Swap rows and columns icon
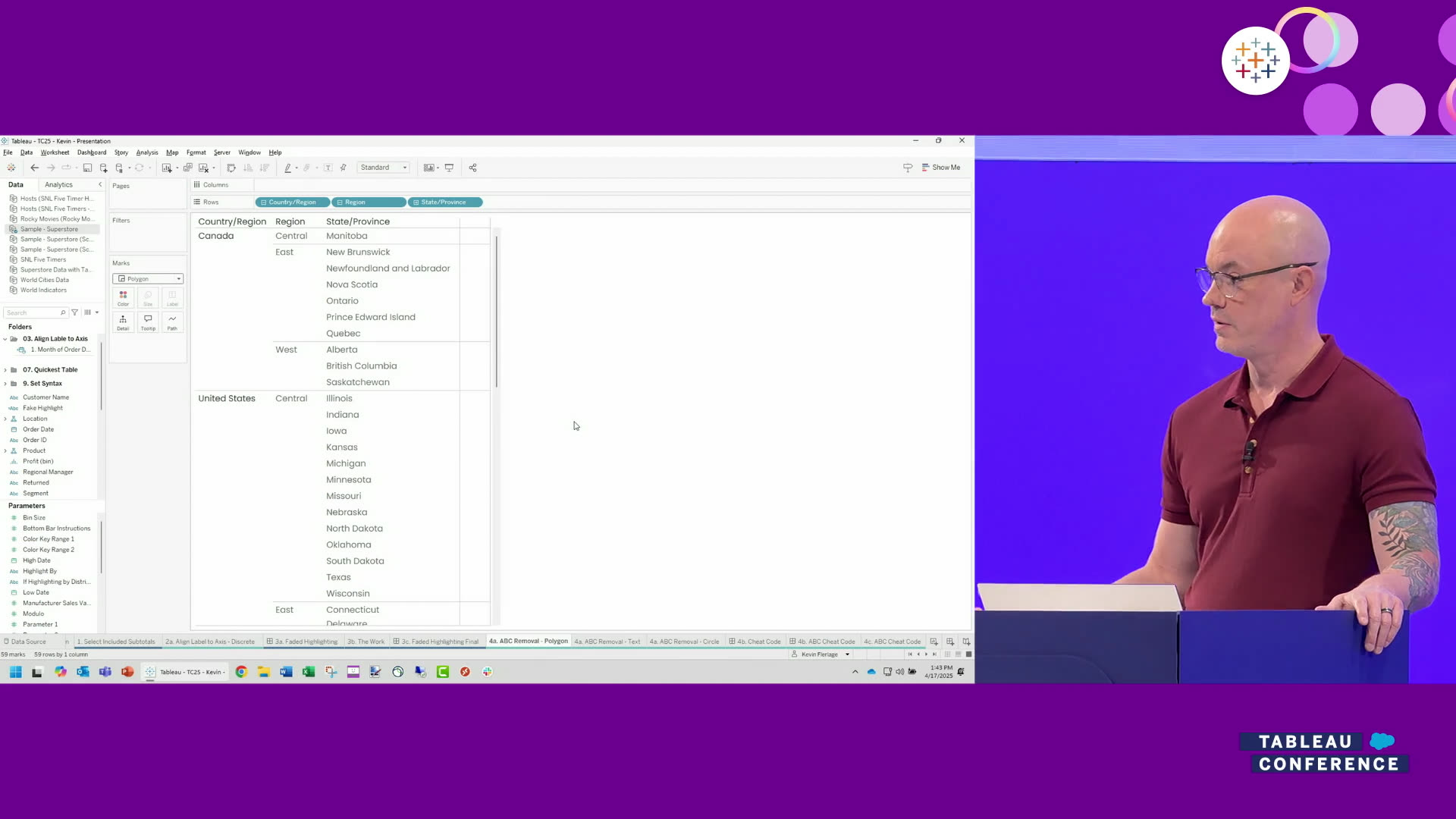This screenshot has height=819, width=1456. 231,168
